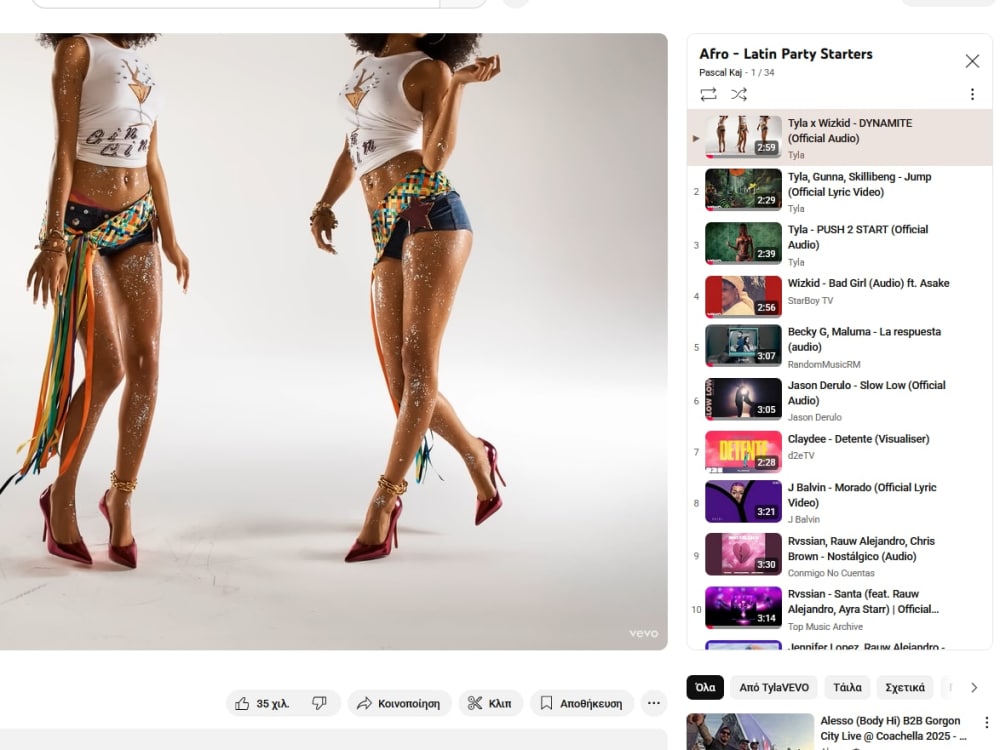The height and width of the screenshot is (750, 1000).
Task: Show more filter chips with right arrow
Action: (974, 688)
